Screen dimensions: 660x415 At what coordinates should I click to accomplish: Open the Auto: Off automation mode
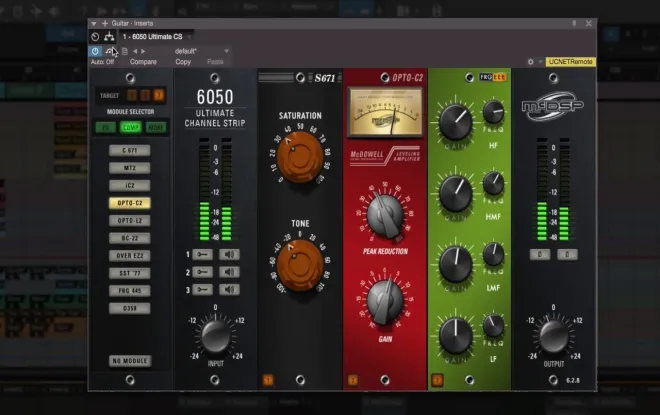click(x=102, y=62)
